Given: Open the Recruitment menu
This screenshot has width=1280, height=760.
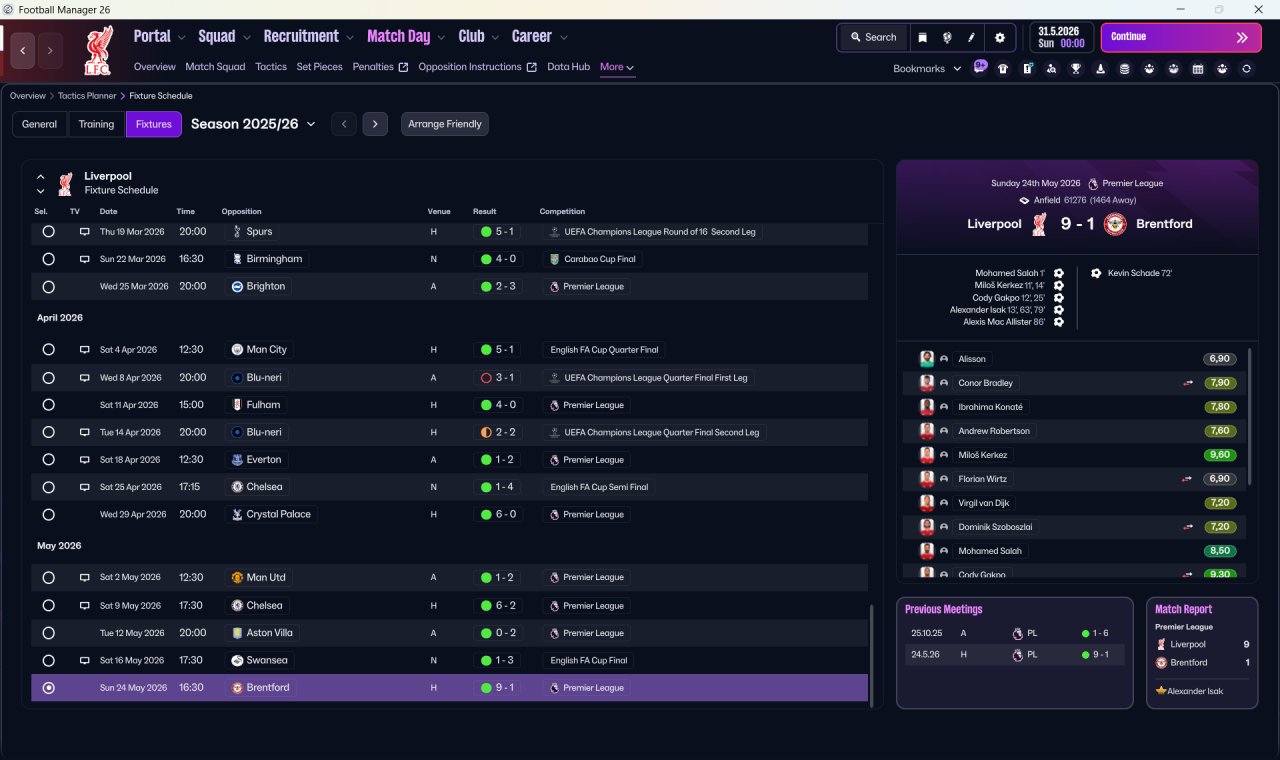Looking at the screenshot, I should pos(308,37).
